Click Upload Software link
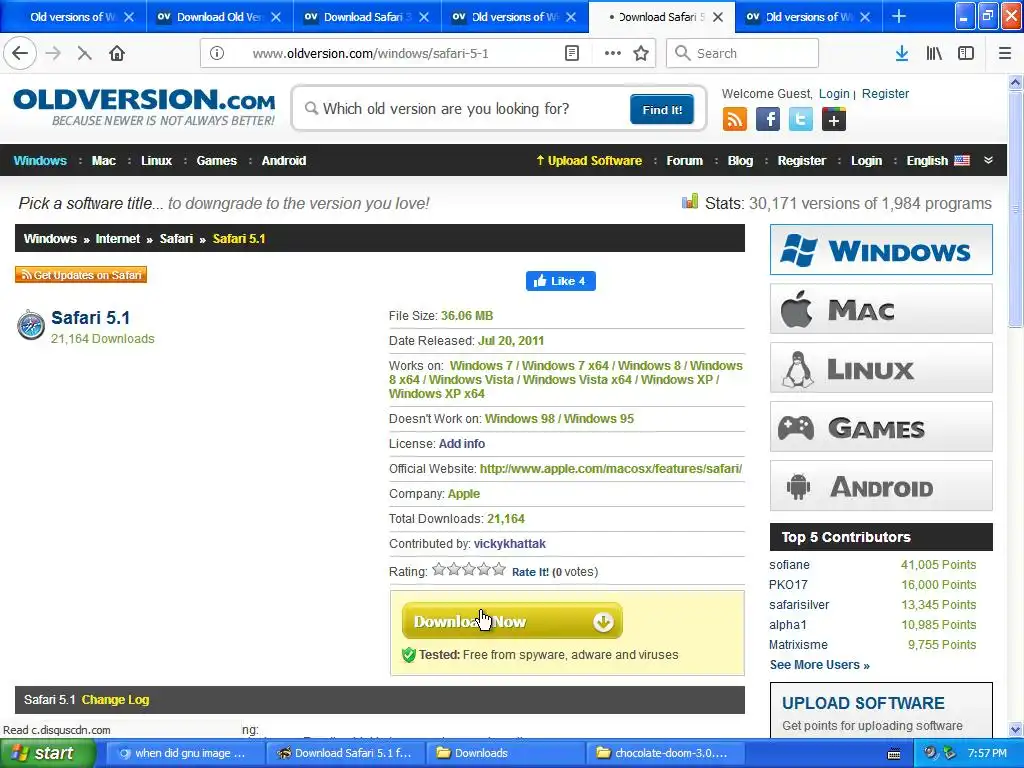The image size is (1024, 768). (588, 161)
